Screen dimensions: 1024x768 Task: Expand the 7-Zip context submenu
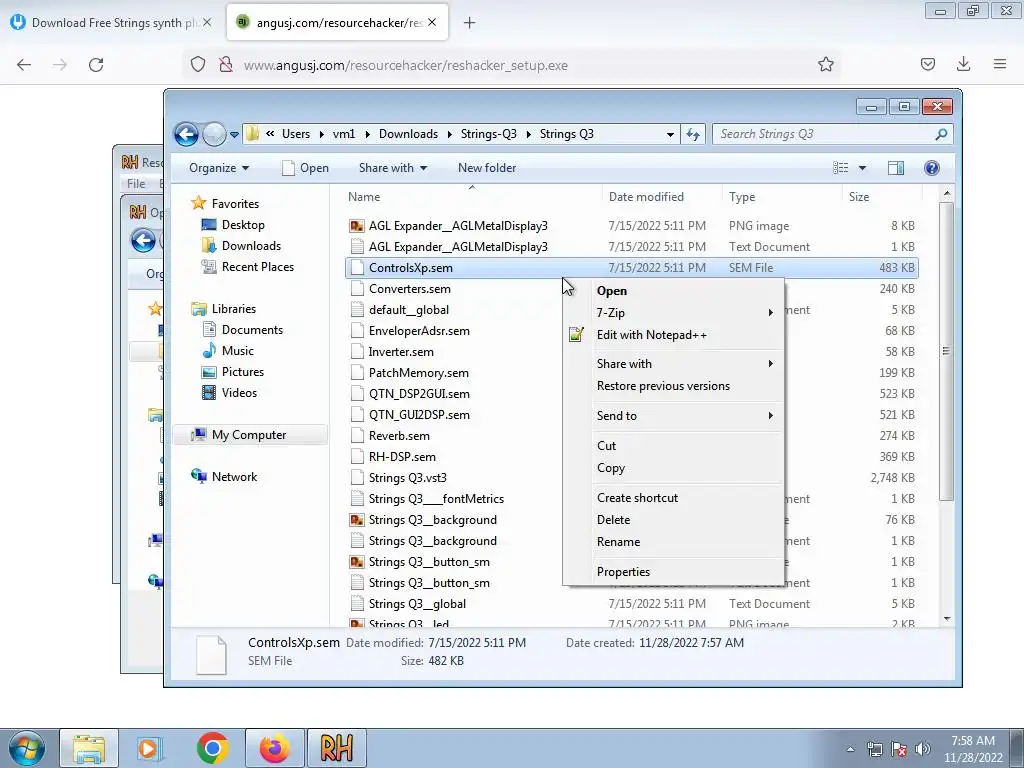(x=675, y=313)
